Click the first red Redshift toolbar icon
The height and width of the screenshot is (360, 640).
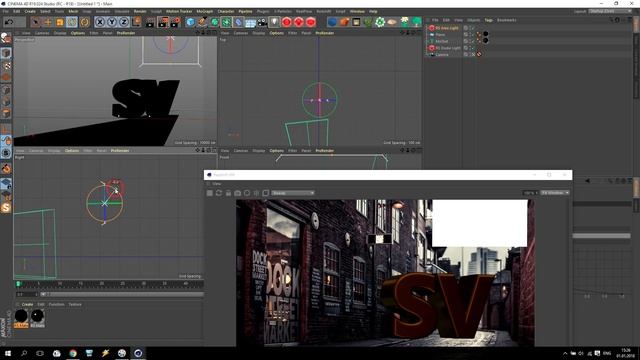pyautogui.click(x=287, y=22)
